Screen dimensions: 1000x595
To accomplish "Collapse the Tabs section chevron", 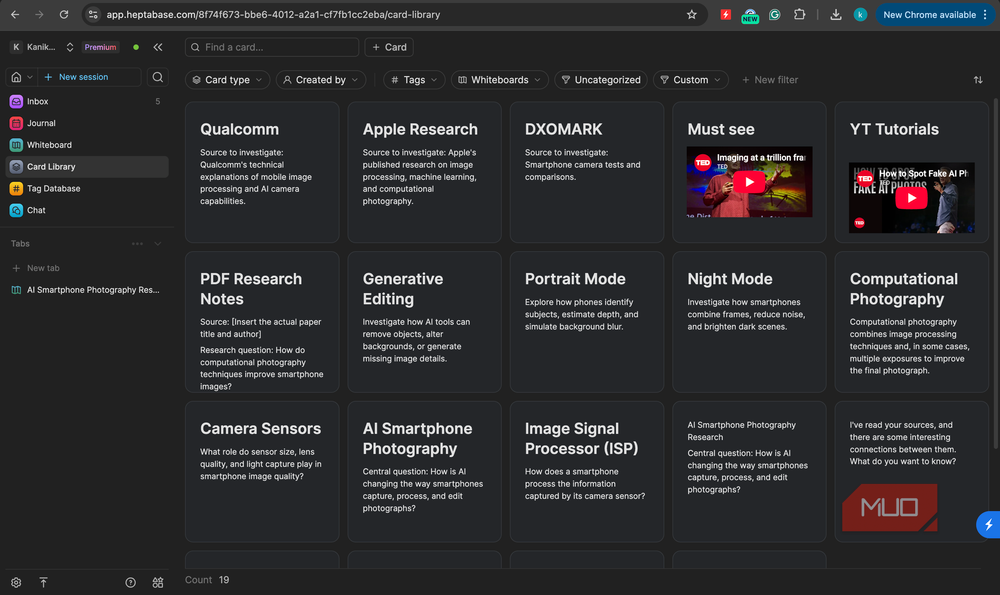I will point(158,244).
